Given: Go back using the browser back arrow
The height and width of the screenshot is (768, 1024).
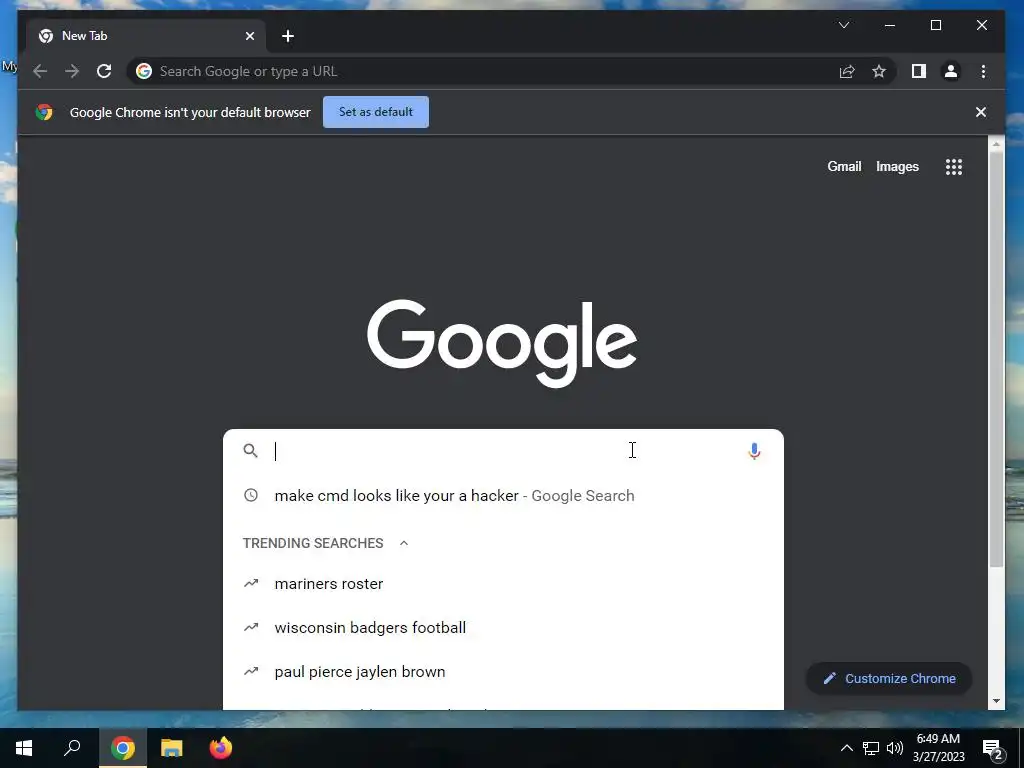Looking at the screenshot, I should pos(40,71).
